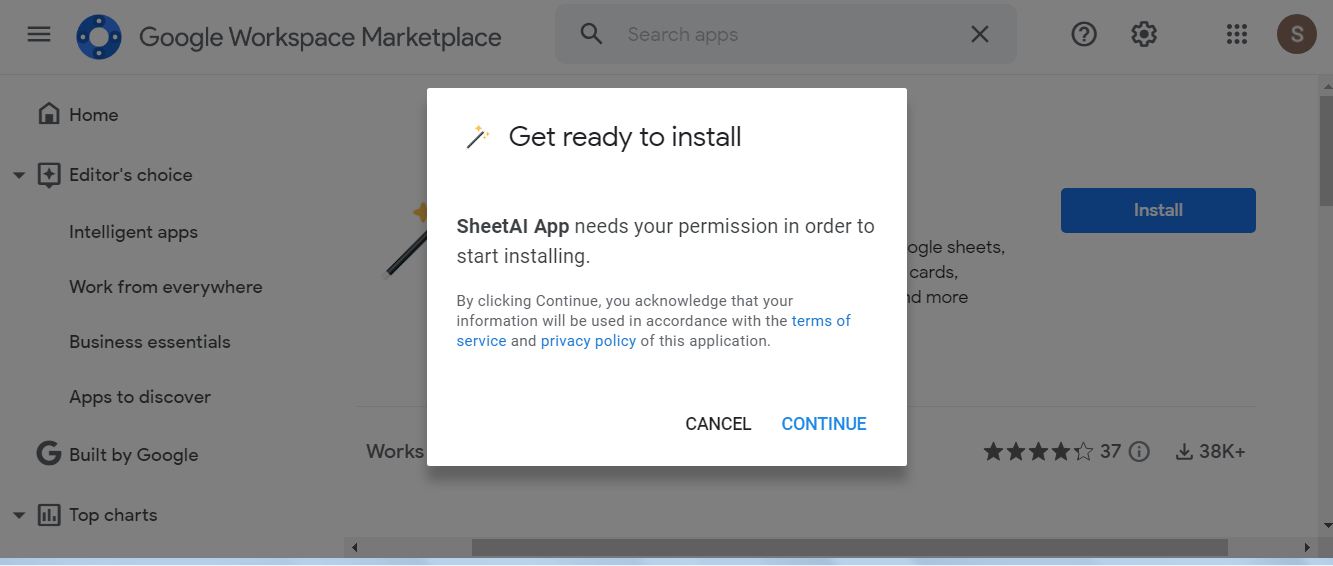Click the Get ready to install heading
Screen dimensions: 1333x566
click(625, 137)
